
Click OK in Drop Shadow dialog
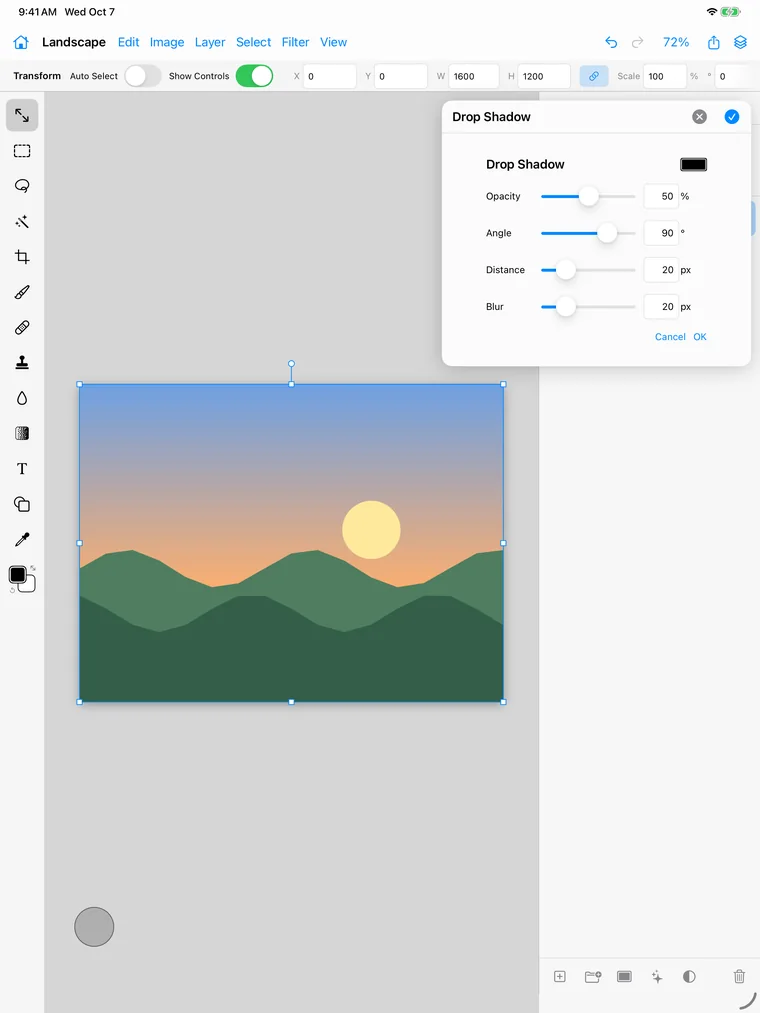(700, 337)
